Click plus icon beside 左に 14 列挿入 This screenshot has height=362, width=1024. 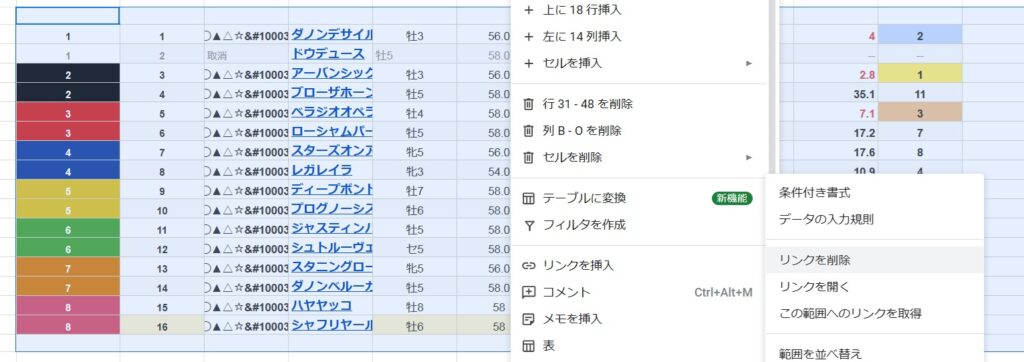tap(529, 37)
